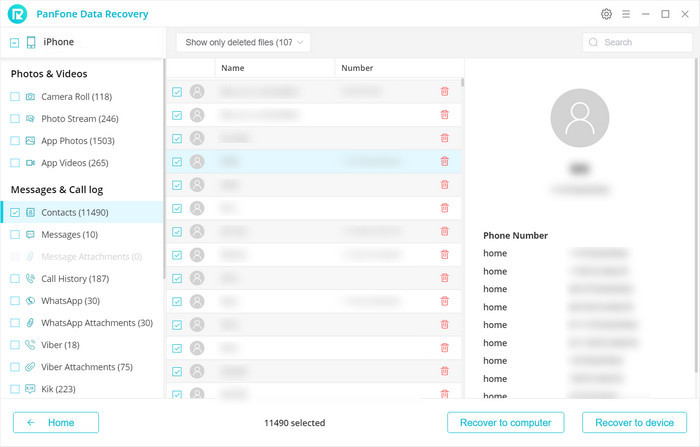Click the App Videos camcorder icon
Screen dimensions: 700x447
[30, 163]
